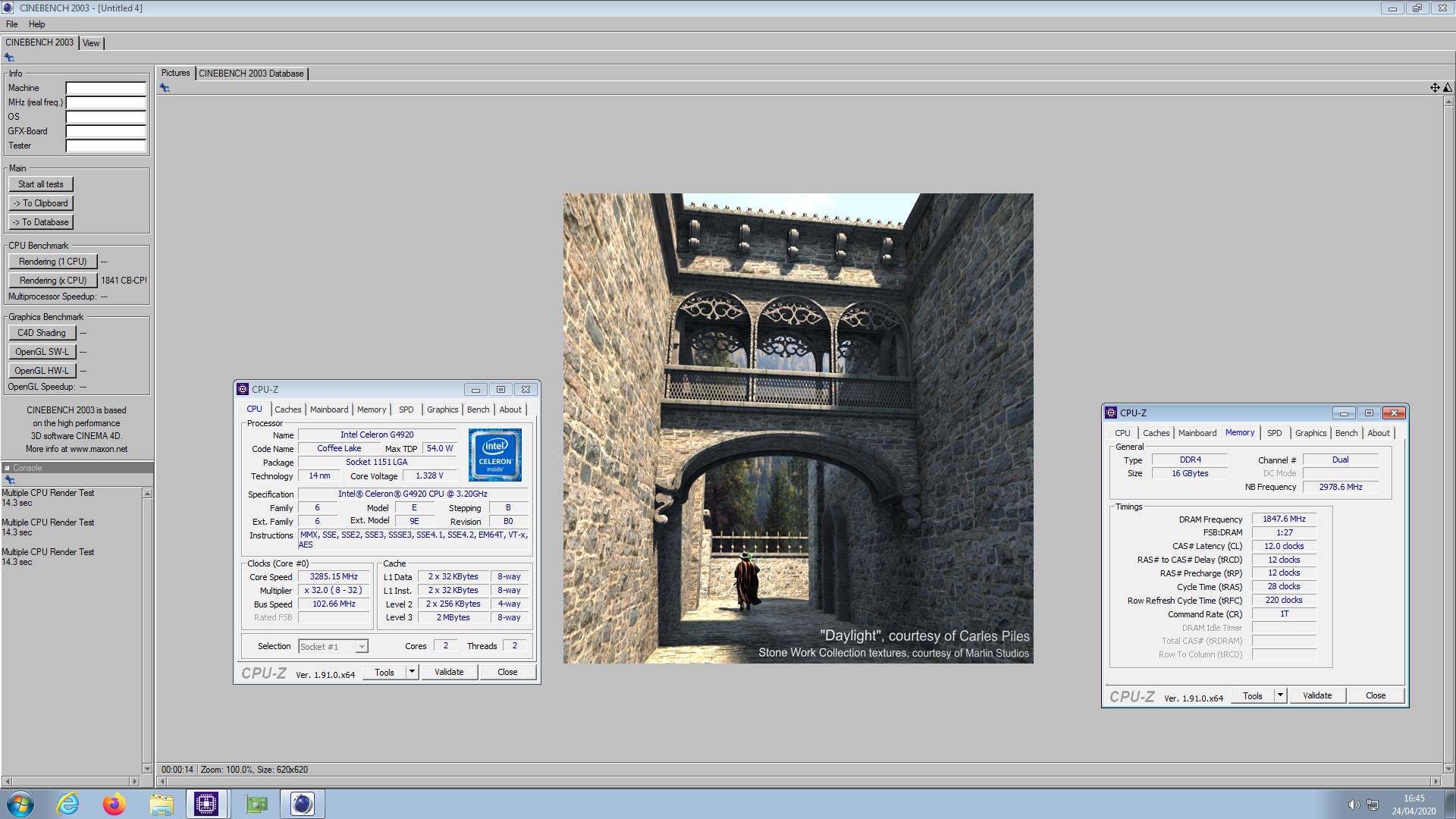The height and width of the screenshot is (819, 1456).
Task: Open Graphics tab in left CPU-Z window
Action: (x=443, y=409)
